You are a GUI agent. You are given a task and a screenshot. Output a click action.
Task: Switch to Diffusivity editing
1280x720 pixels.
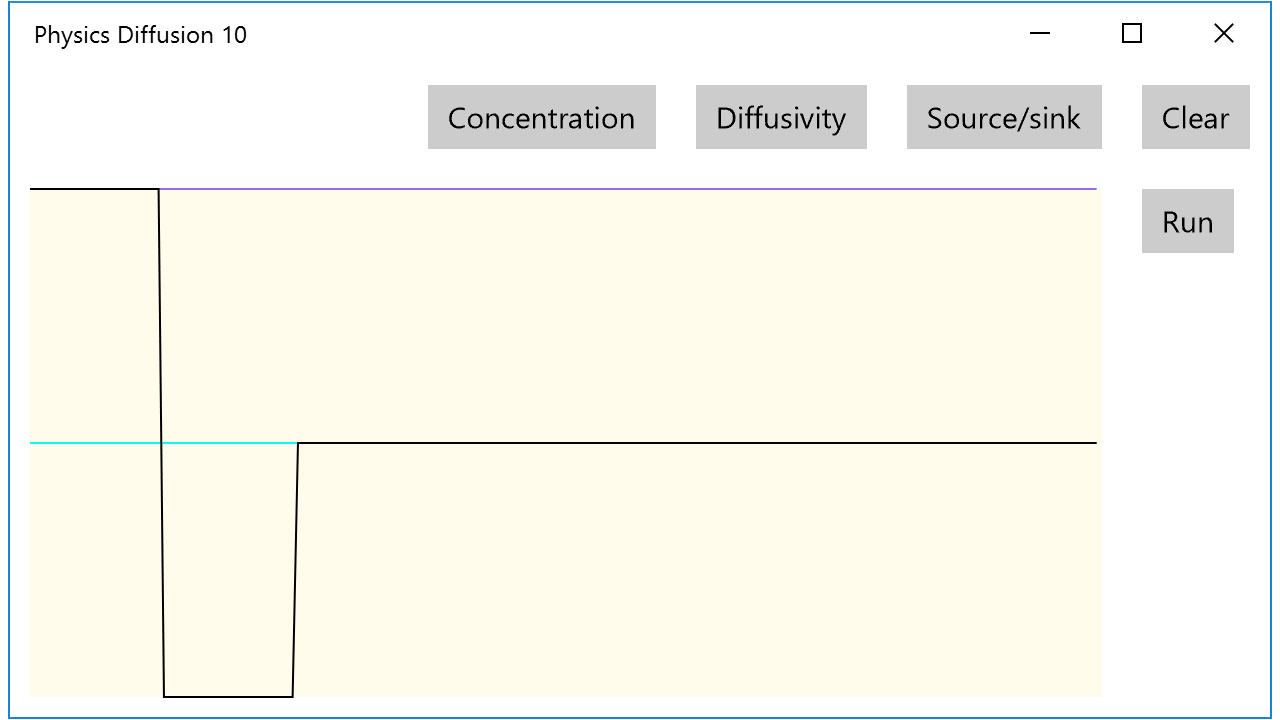point(781,117)
